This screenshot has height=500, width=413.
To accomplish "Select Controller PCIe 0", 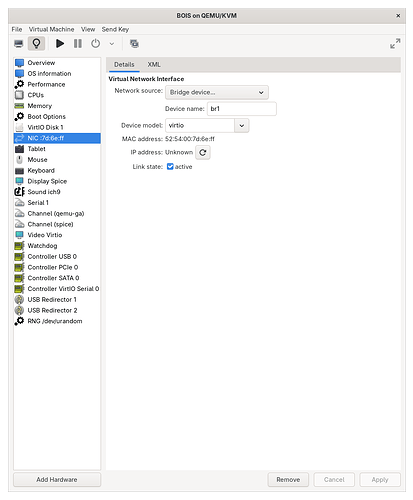I will tap(57, 267).
